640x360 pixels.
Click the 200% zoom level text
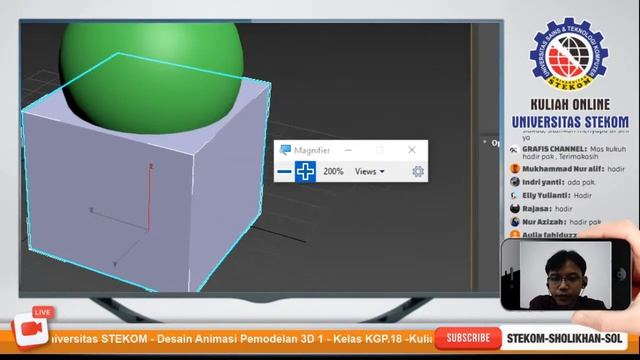(333, 171)
